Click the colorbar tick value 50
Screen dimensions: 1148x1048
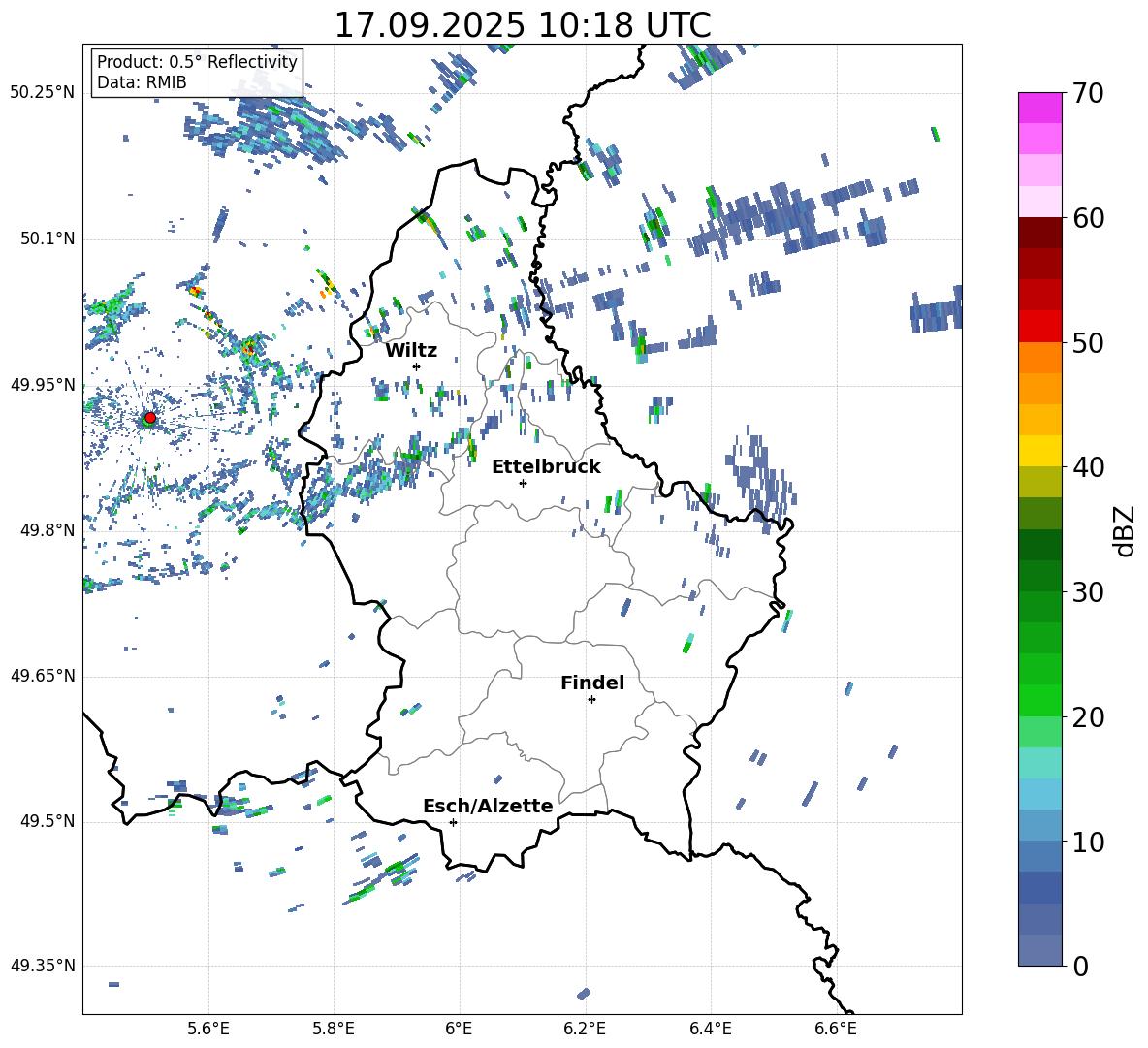pos(1088,343)
